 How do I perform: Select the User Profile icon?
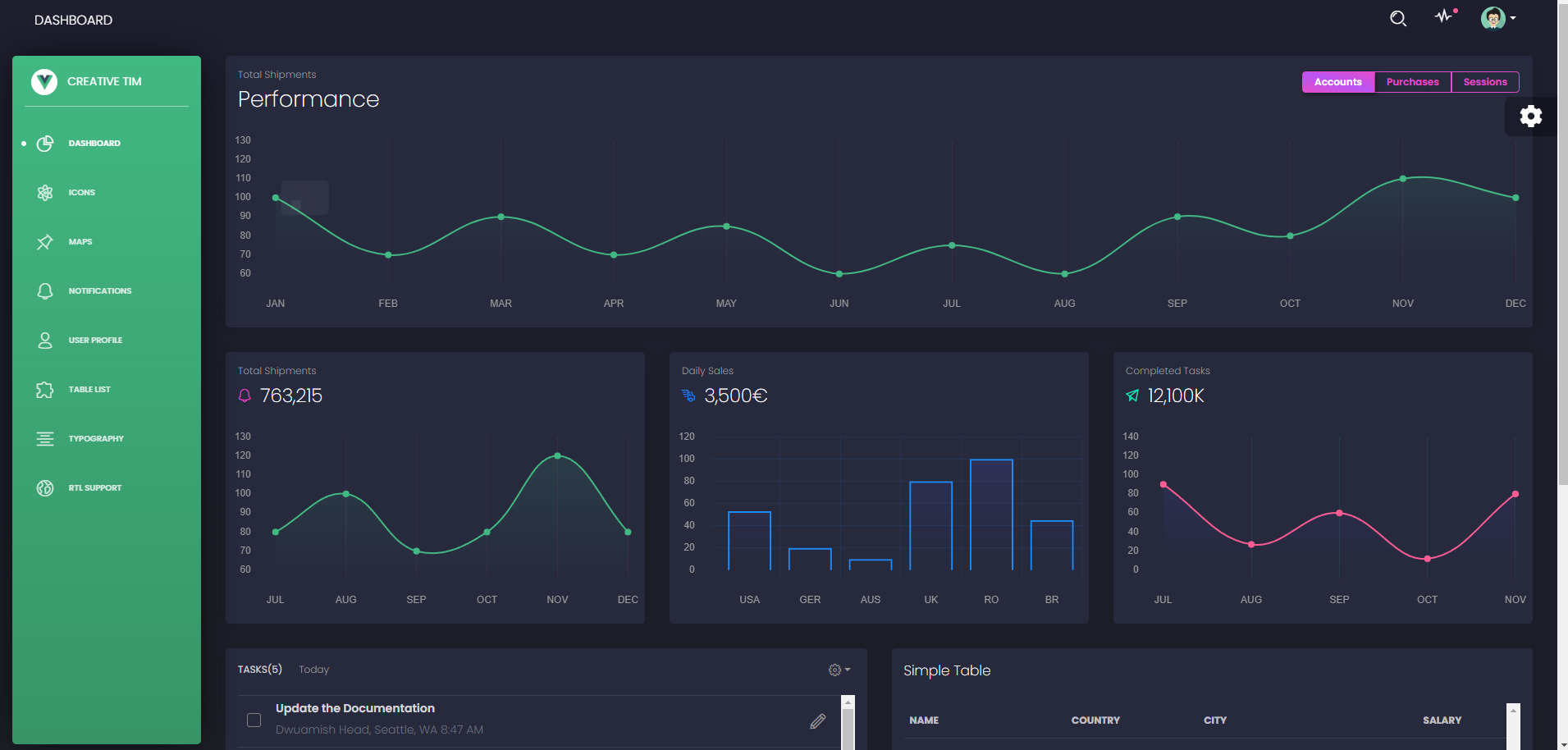[x=45, y=340]
